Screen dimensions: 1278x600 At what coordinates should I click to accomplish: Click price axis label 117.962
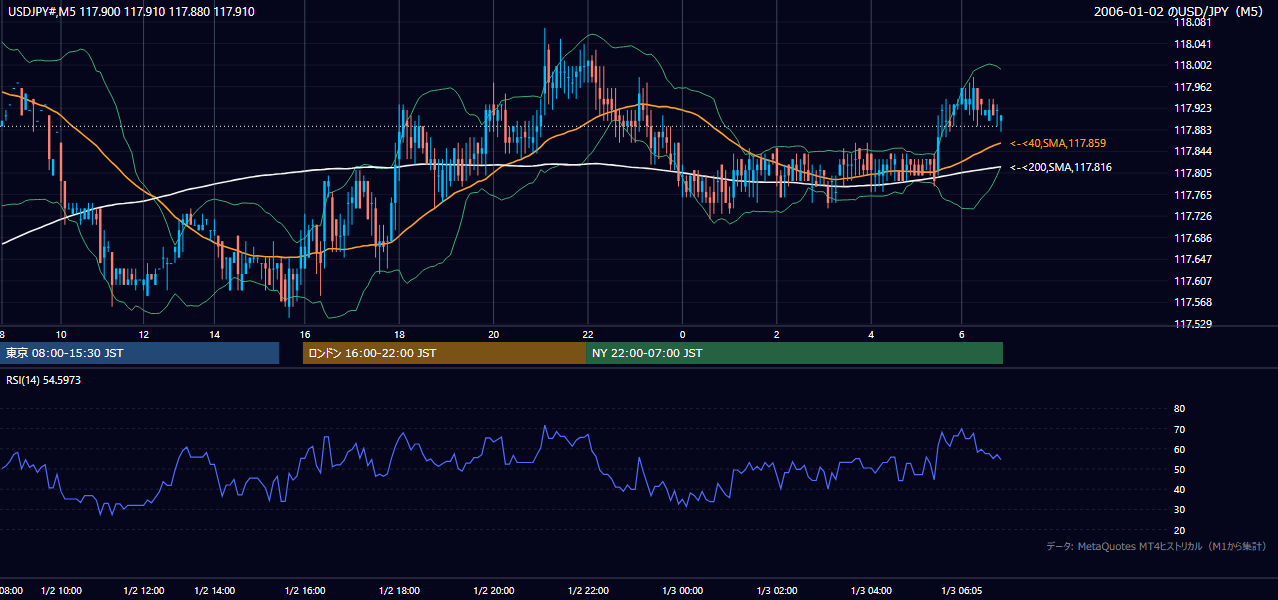(1191, 87)
